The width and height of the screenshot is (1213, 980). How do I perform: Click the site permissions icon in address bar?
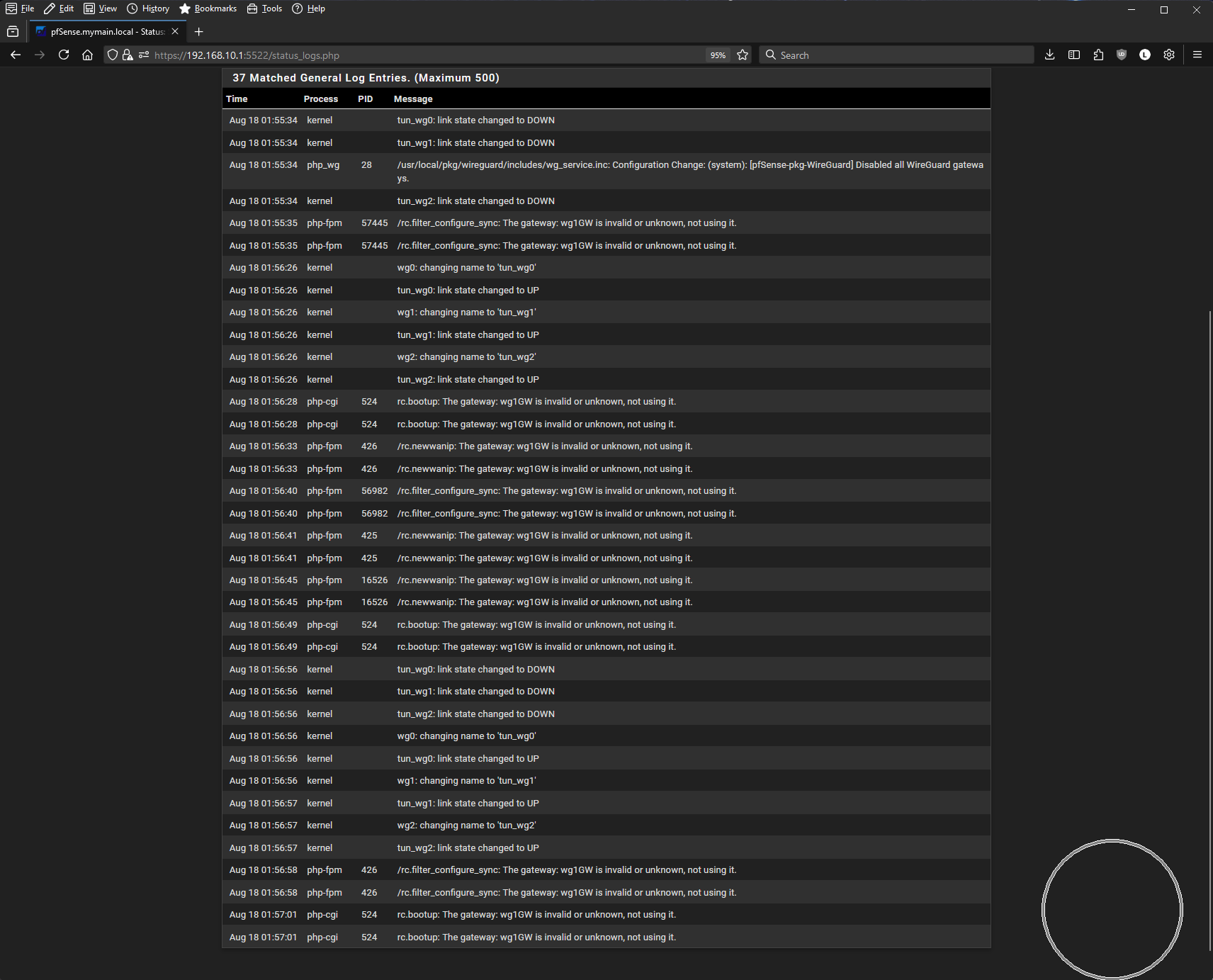144,55
